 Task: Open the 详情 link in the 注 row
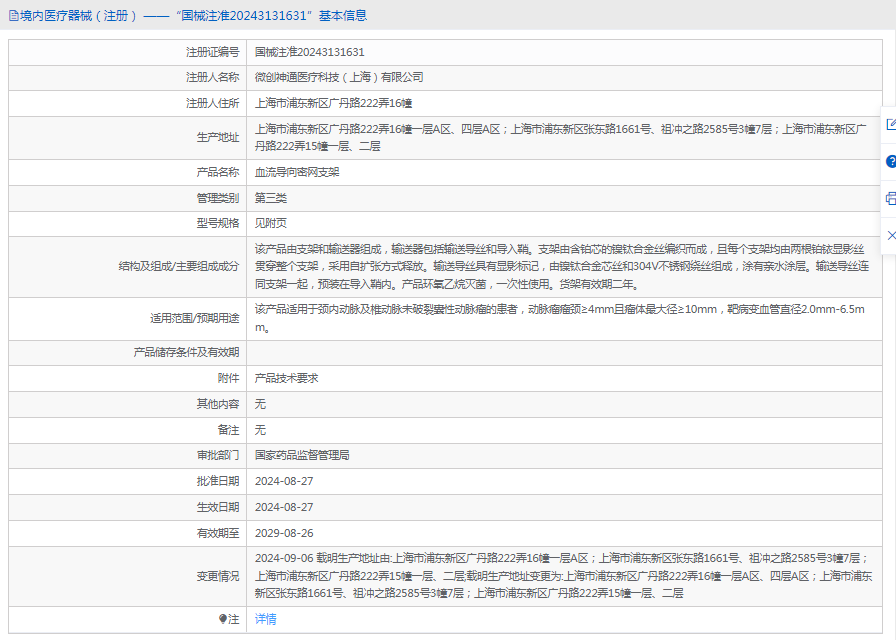click(265, 619)
